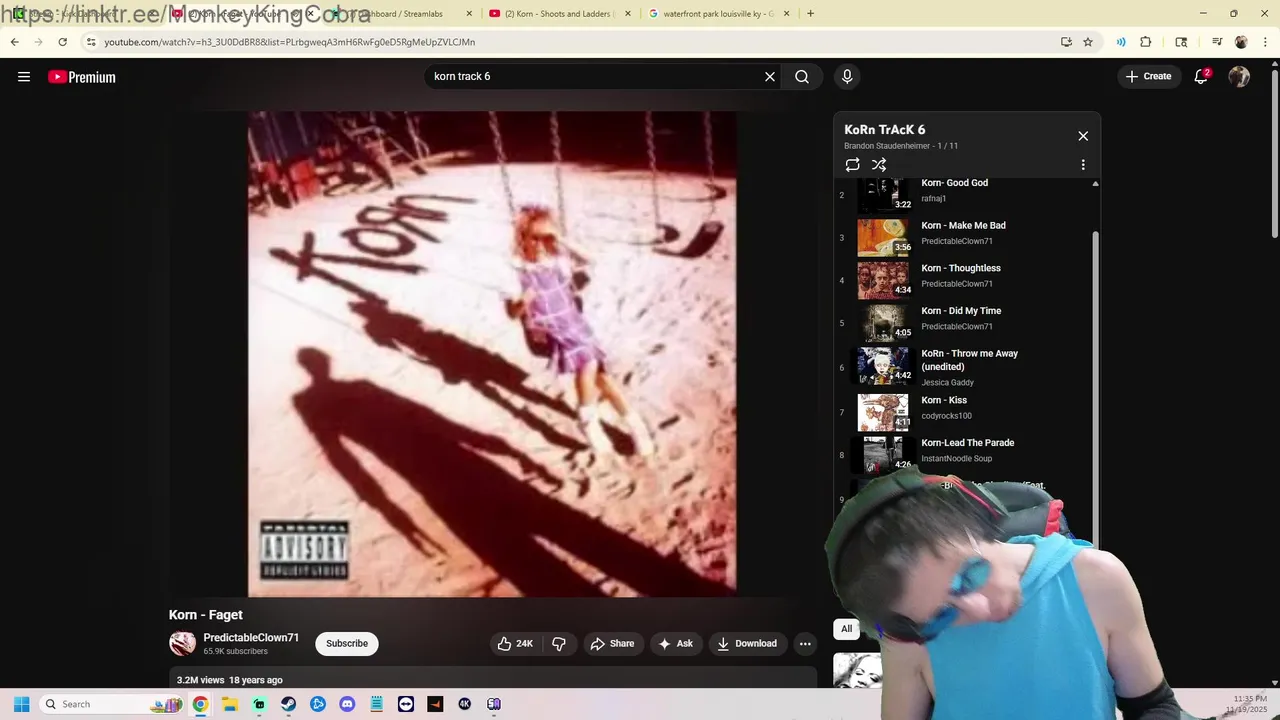Open the YouTube notifications bell
The width and height of the screenshot is (1280, 720).
click(1202, 76)
